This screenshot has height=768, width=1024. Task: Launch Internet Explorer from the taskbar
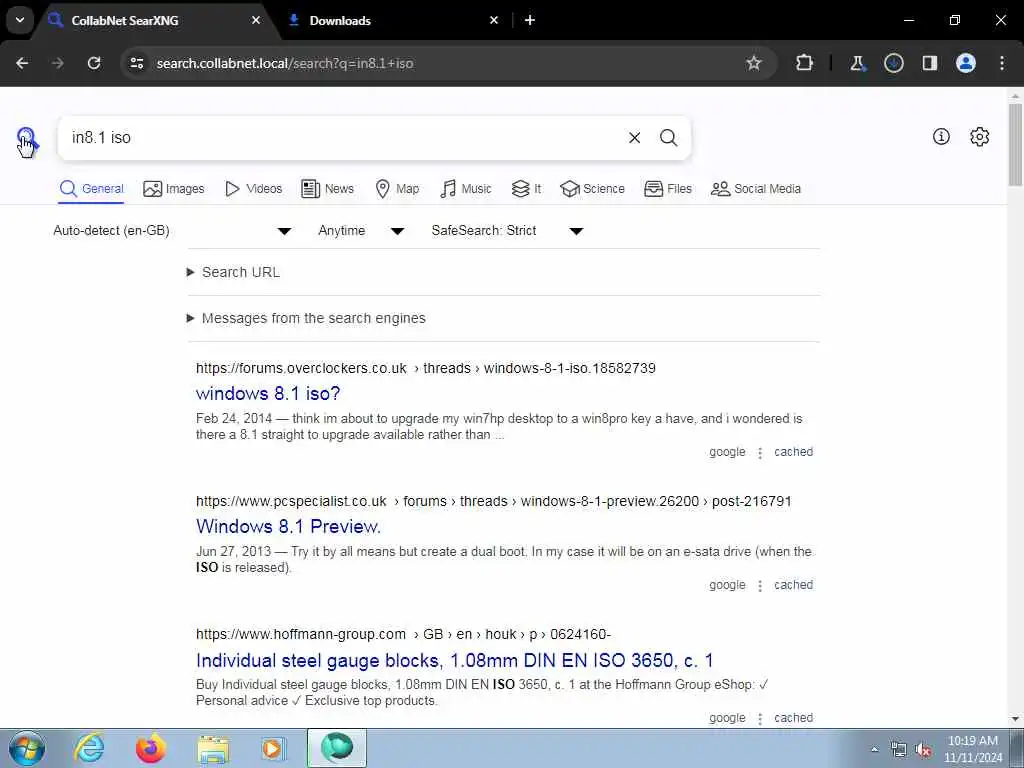(89, 748)
